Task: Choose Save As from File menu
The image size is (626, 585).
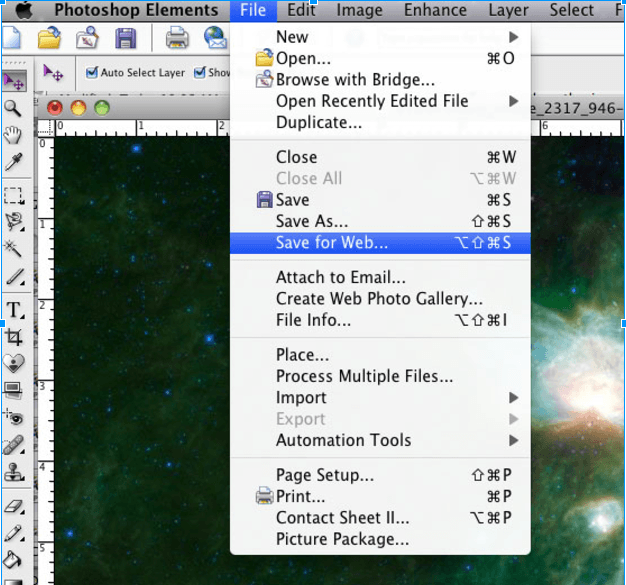Action: tap(380, 221)
